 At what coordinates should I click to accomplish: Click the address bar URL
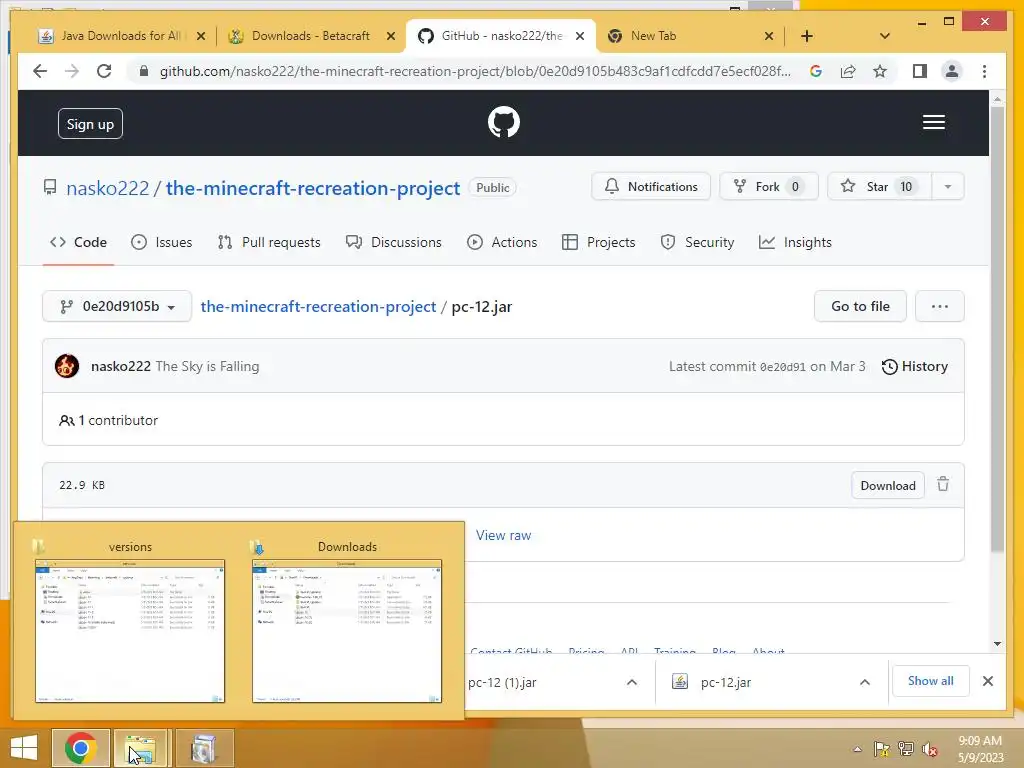coord(475,71)
